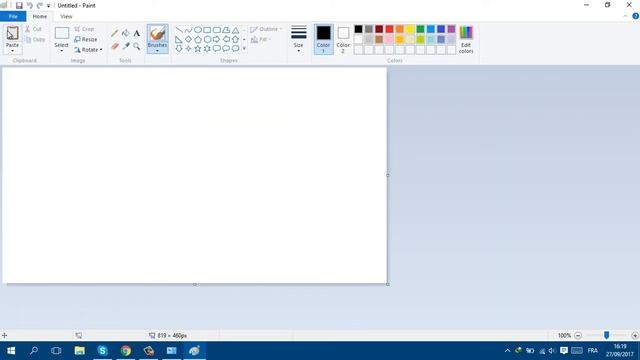Viewport: 640px width, 360px height.
Task: Open the Select dropdown arrow
Action: [x=62, y=51]
